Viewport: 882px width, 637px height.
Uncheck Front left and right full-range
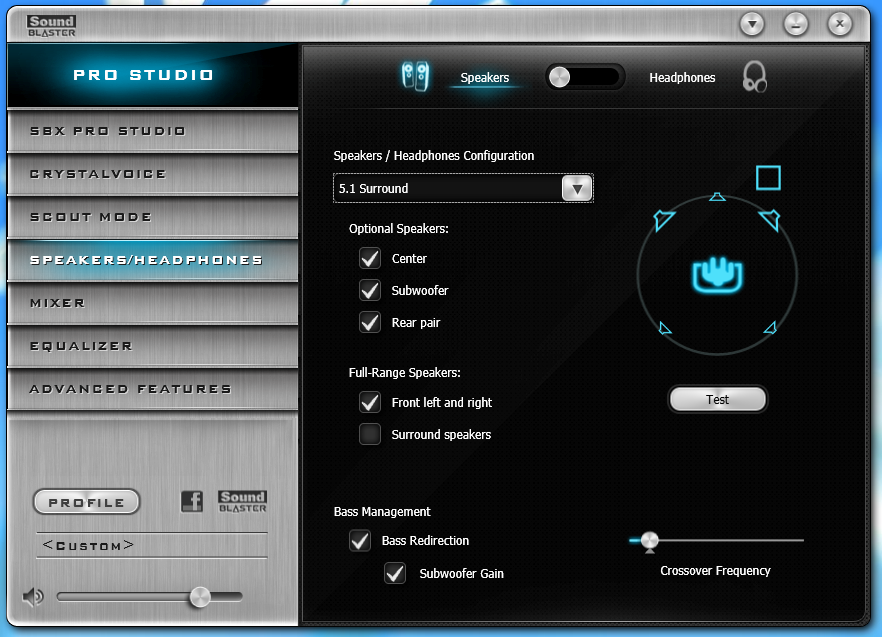tap(370, 402)
